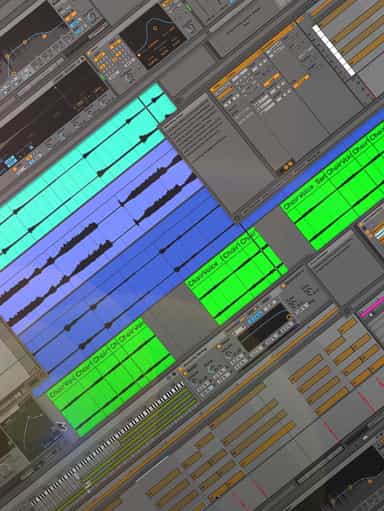Toggle the orange activator of the device above the striped keyboard

click(182, 370)
